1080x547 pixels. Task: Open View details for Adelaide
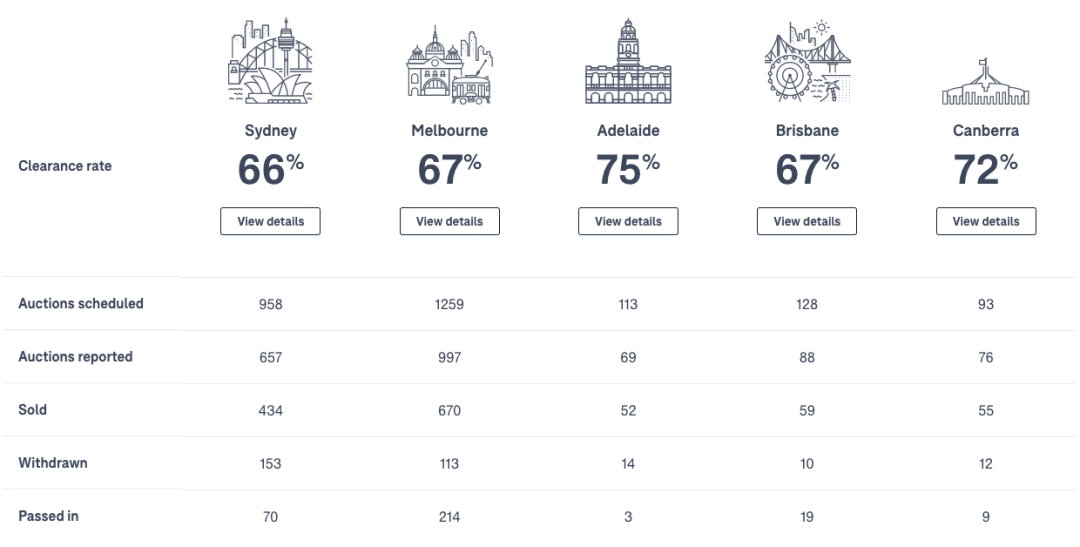[x=628, y=221]
